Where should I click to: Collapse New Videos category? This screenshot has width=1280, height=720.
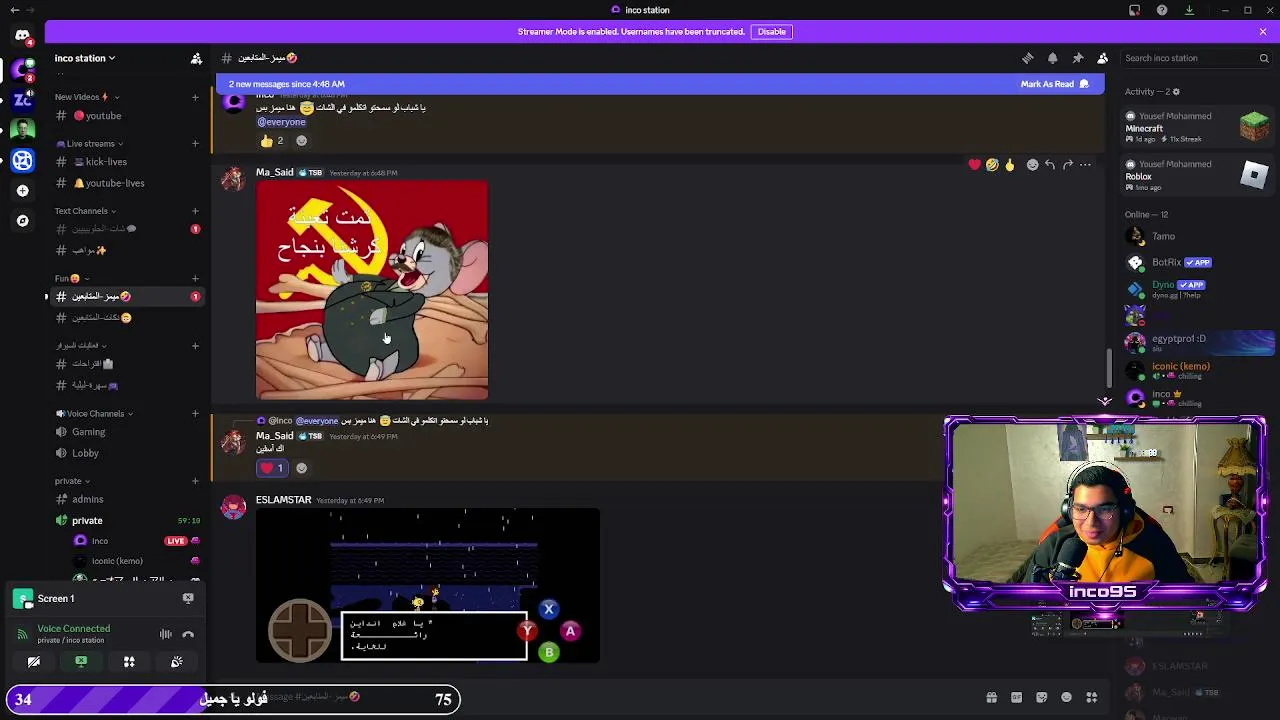[x=87, y=97]
